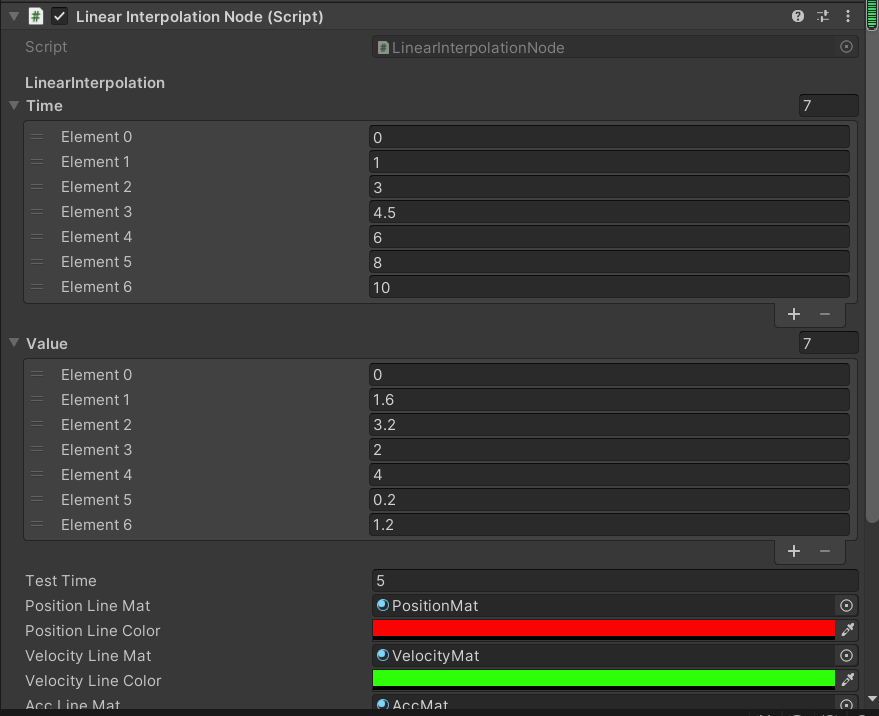Edit Time Element 0 value field
The image size is (879, 716).
click(x=609, y=137)
